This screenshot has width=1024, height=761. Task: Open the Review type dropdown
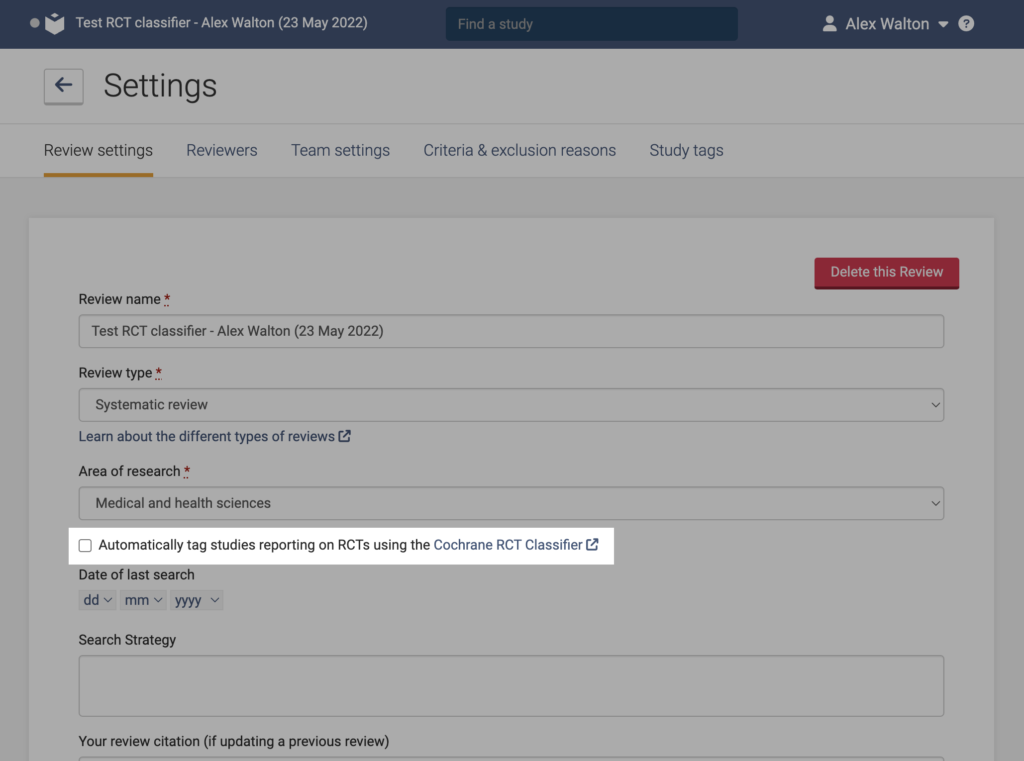(511, 404)
